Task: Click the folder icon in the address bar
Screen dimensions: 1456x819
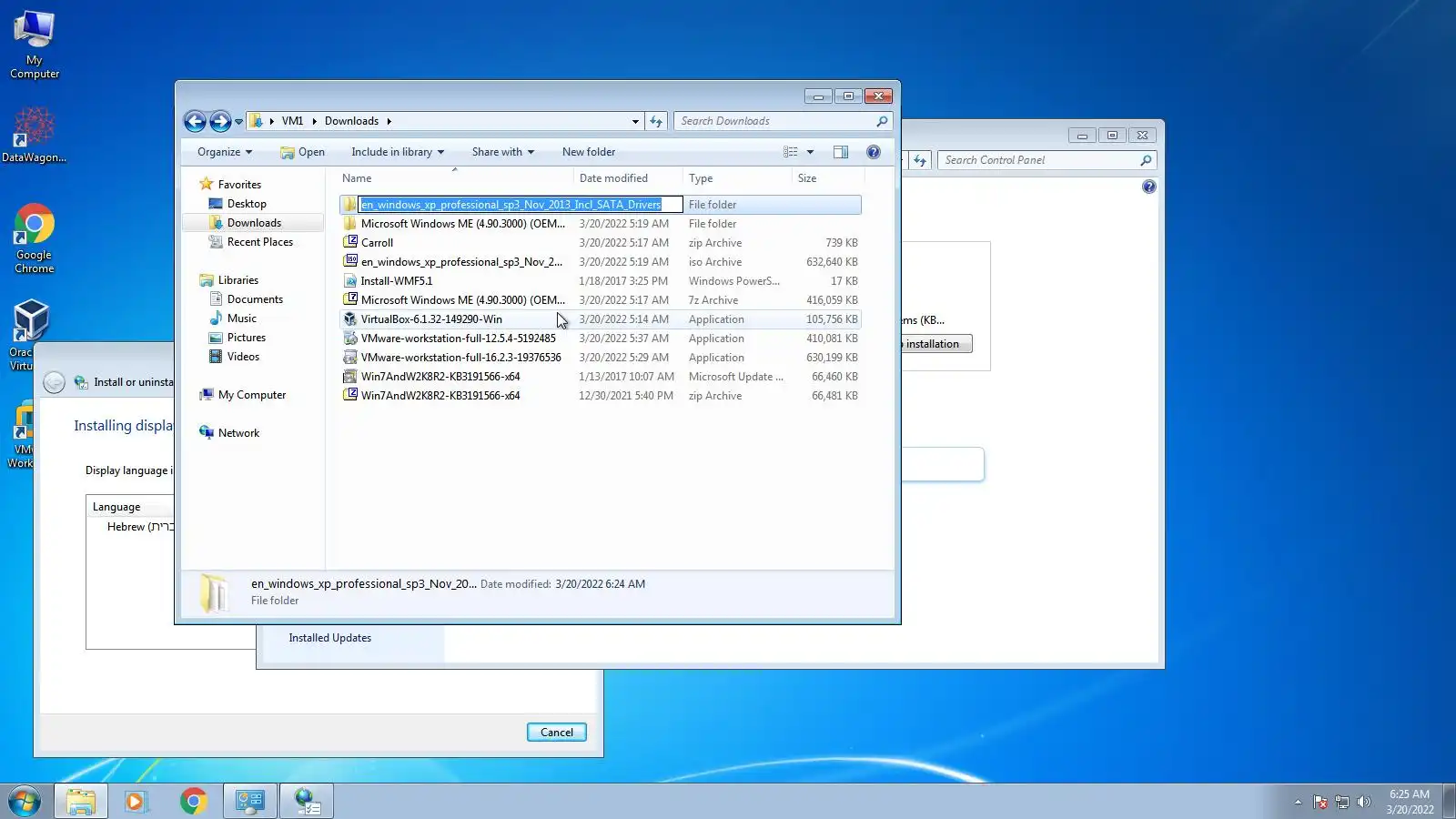Action: click(257, 121)
